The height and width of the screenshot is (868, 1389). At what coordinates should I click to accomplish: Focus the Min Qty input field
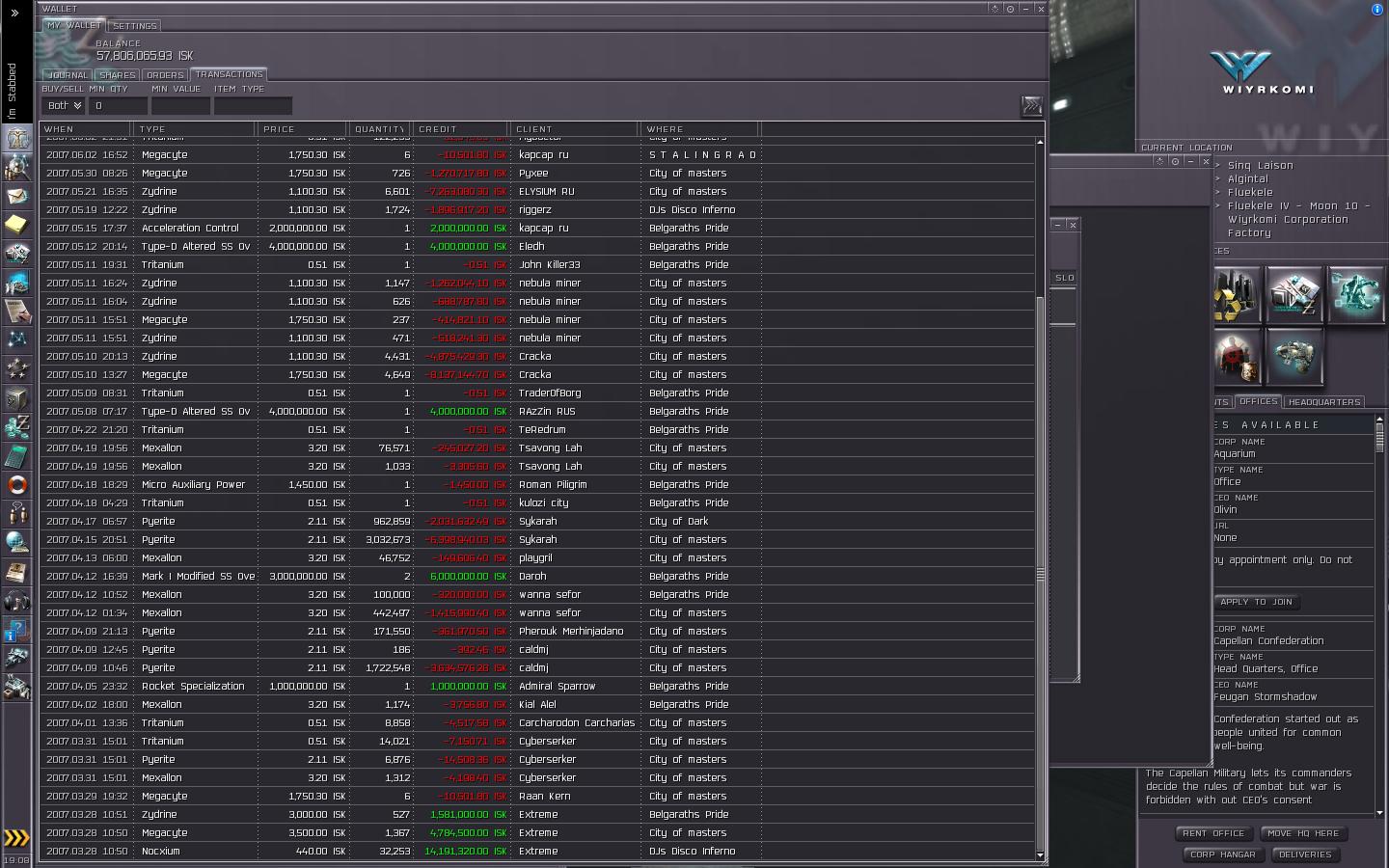click(x=118, y=105)
